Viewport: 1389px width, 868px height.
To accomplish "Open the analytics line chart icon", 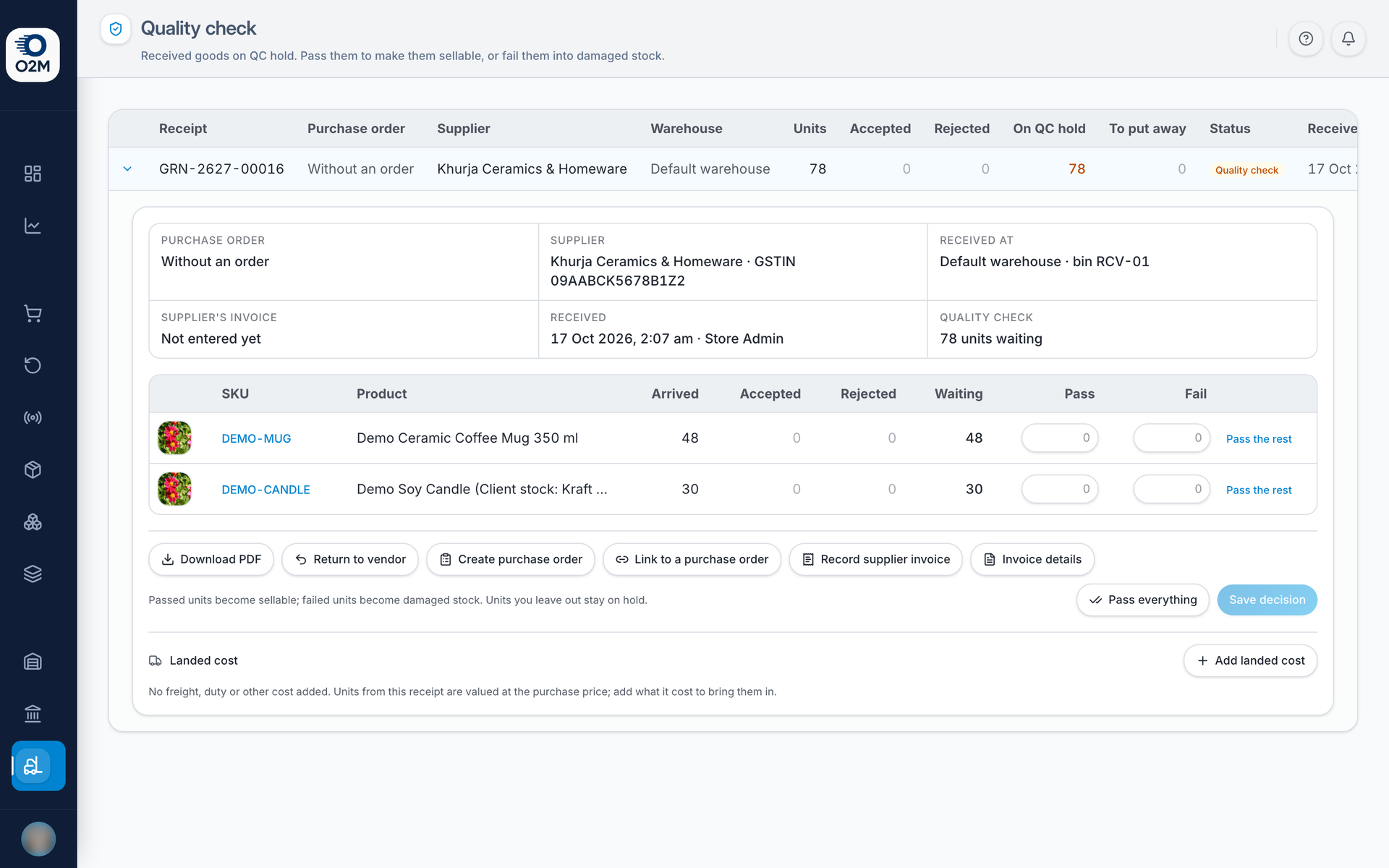I will click(33, 226).
